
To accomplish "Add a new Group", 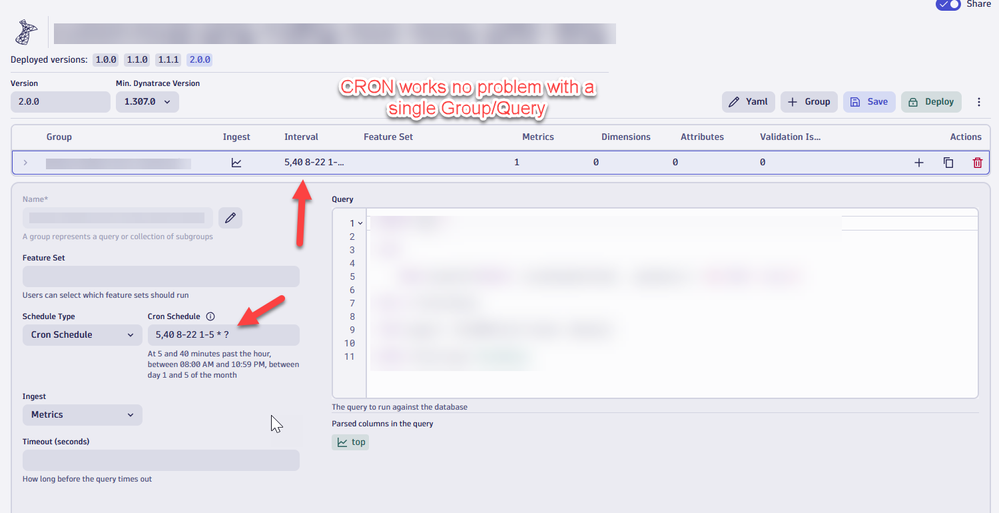I will (809, 102).
